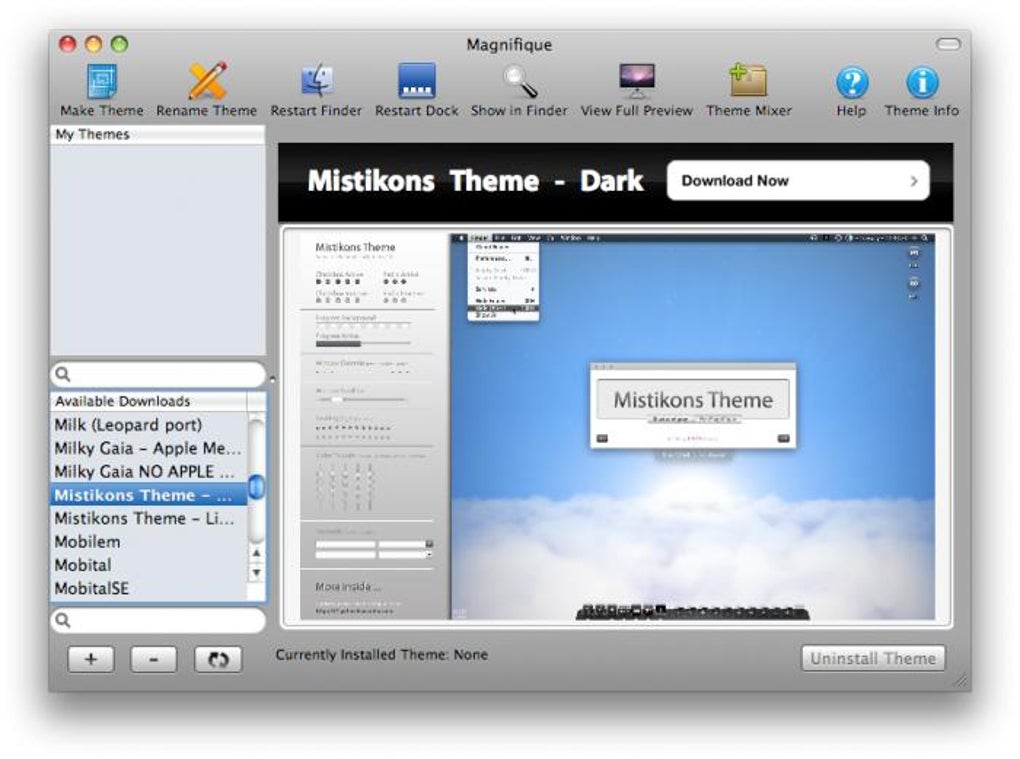1020x759 pixels.
Task: Click the My Themes search field
Action: click(158, 374)
